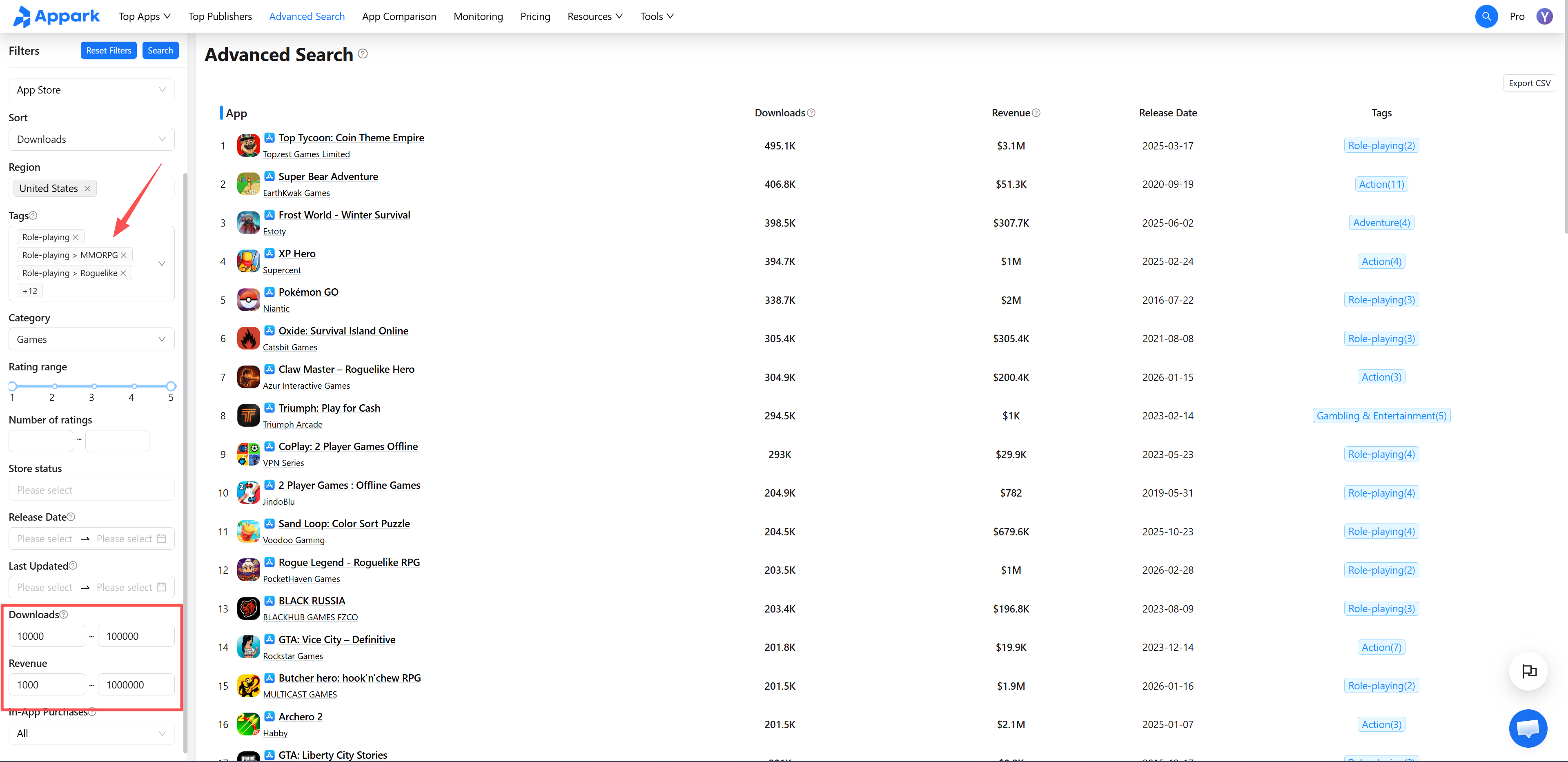The image size is (1568, 762).
Task: Open the blue search magnifier icon
Action: click(1486, 16)
